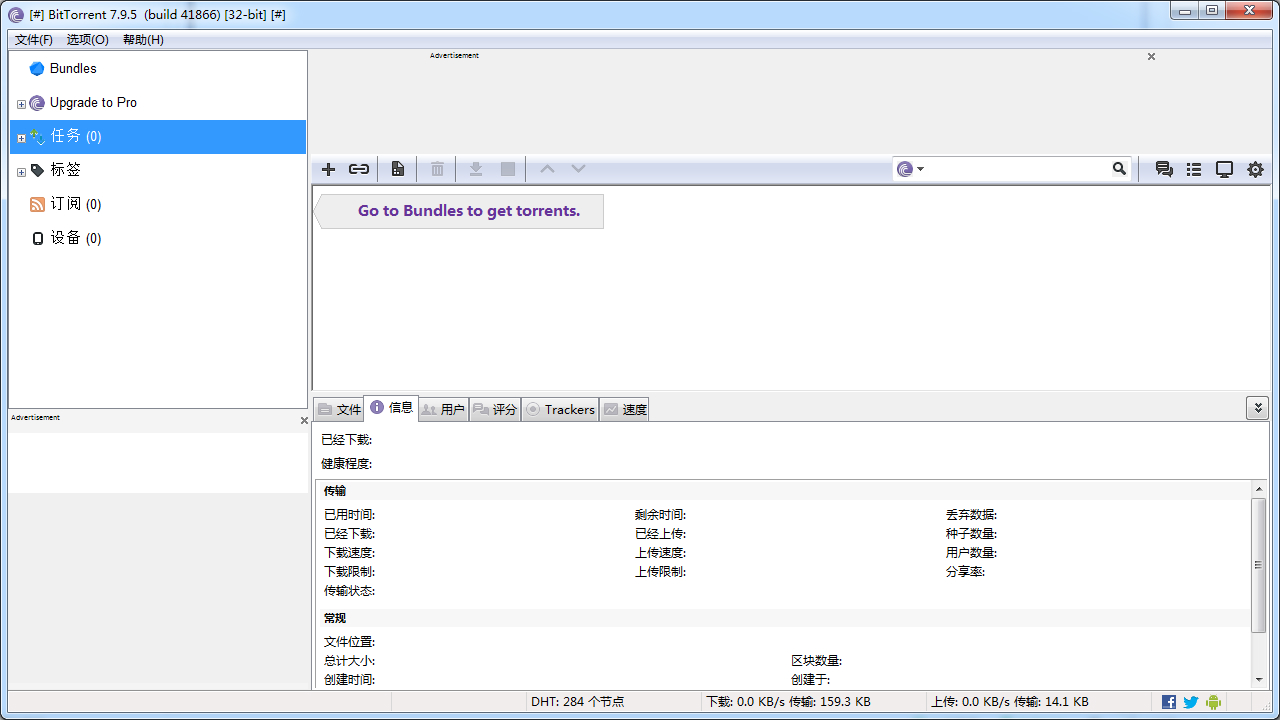
Task: Click the torrent search input field
Action: 1017,169
